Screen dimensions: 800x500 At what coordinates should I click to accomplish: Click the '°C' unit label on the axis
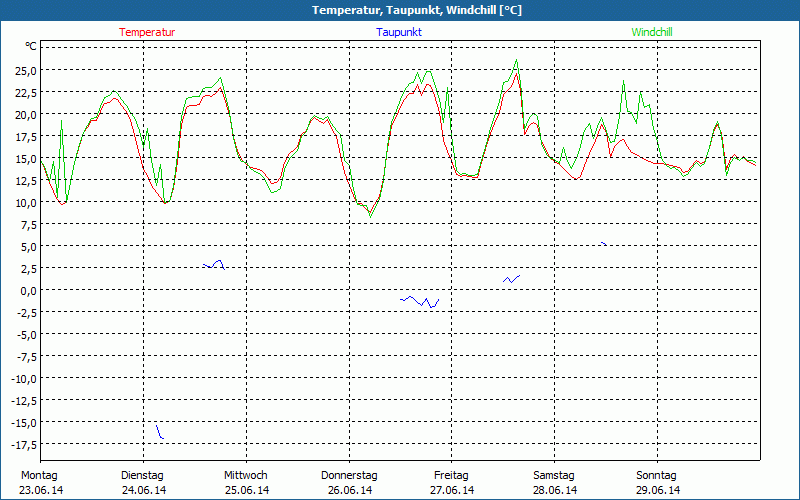pos(31,47)
